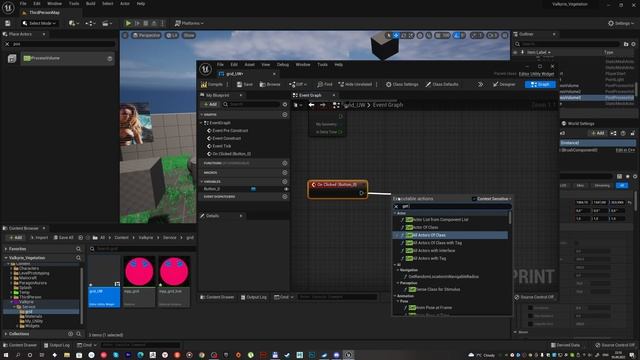Screen dimensions: 640x360
Task: Click the forward arrow in Event Graph navigation
Action: pyautogui.click(x=323, y=105)
